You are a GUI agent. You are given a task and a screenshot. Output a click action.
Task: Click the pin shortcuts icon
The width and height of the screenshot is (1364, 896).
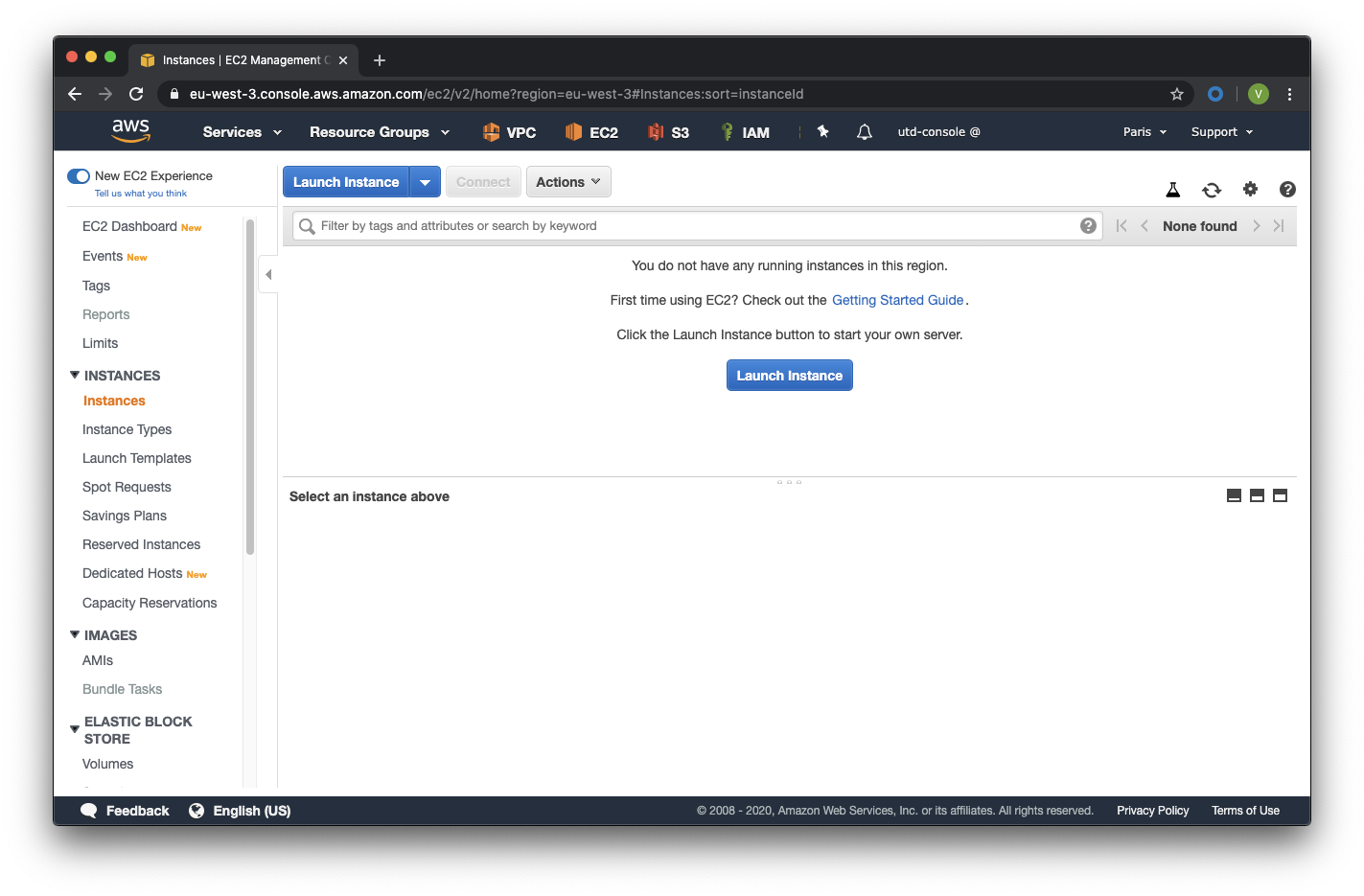[822, 131]
